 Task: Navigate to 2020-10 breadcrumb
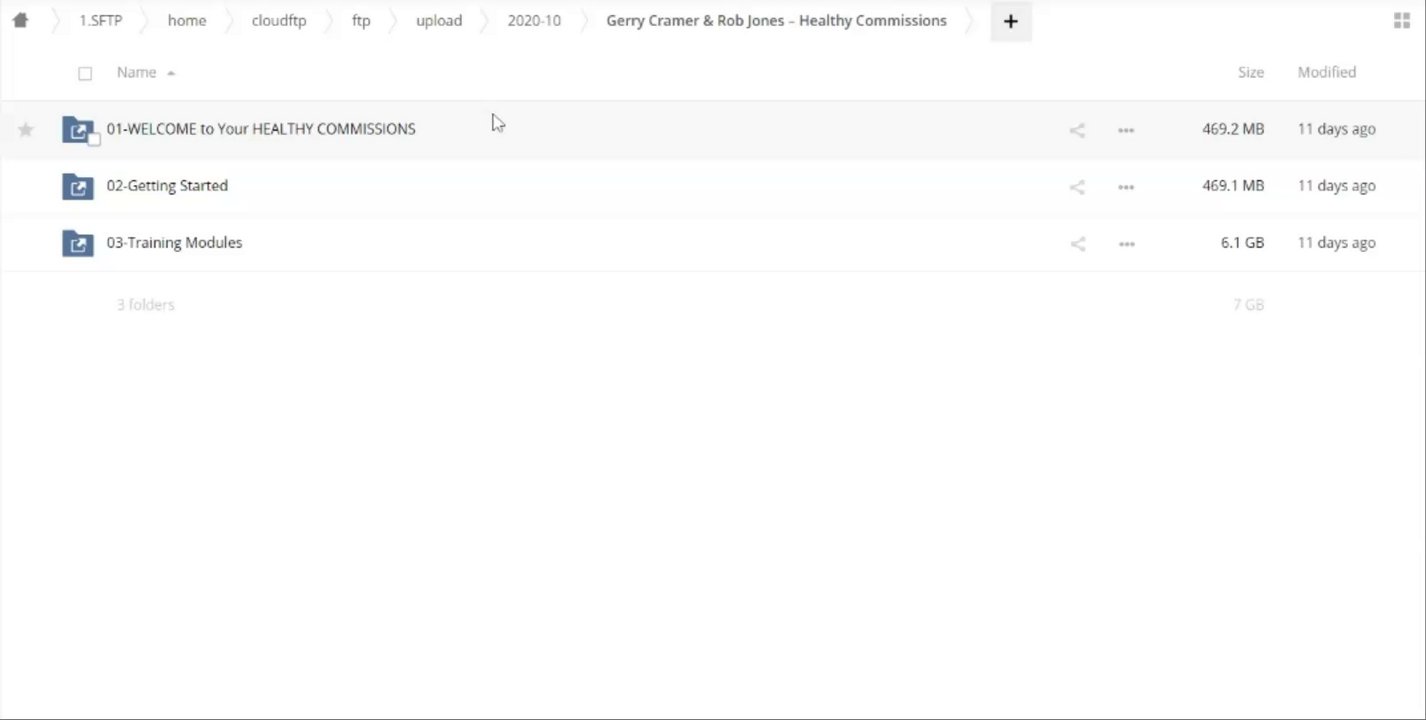[534, 20]
